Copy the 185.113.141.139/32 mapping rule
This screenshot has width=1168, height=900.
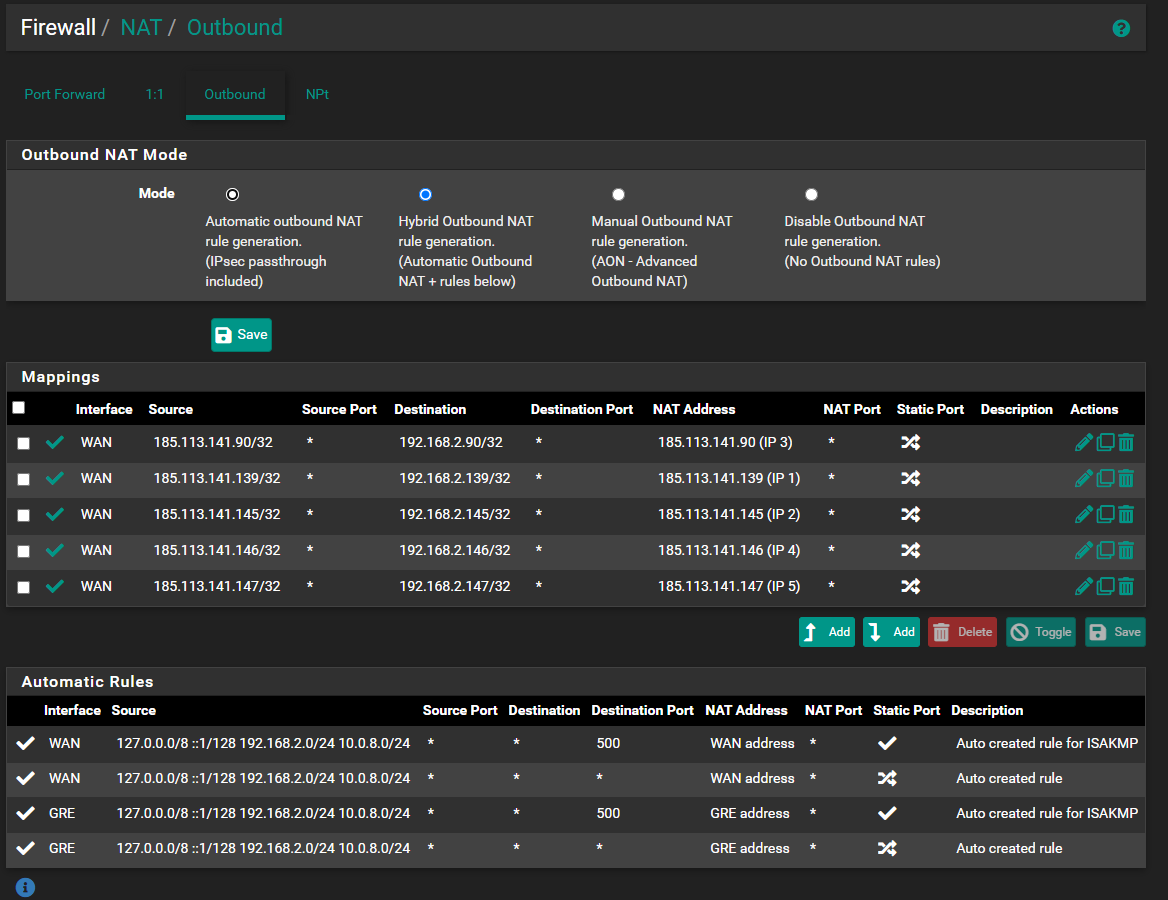[1105, 479]
